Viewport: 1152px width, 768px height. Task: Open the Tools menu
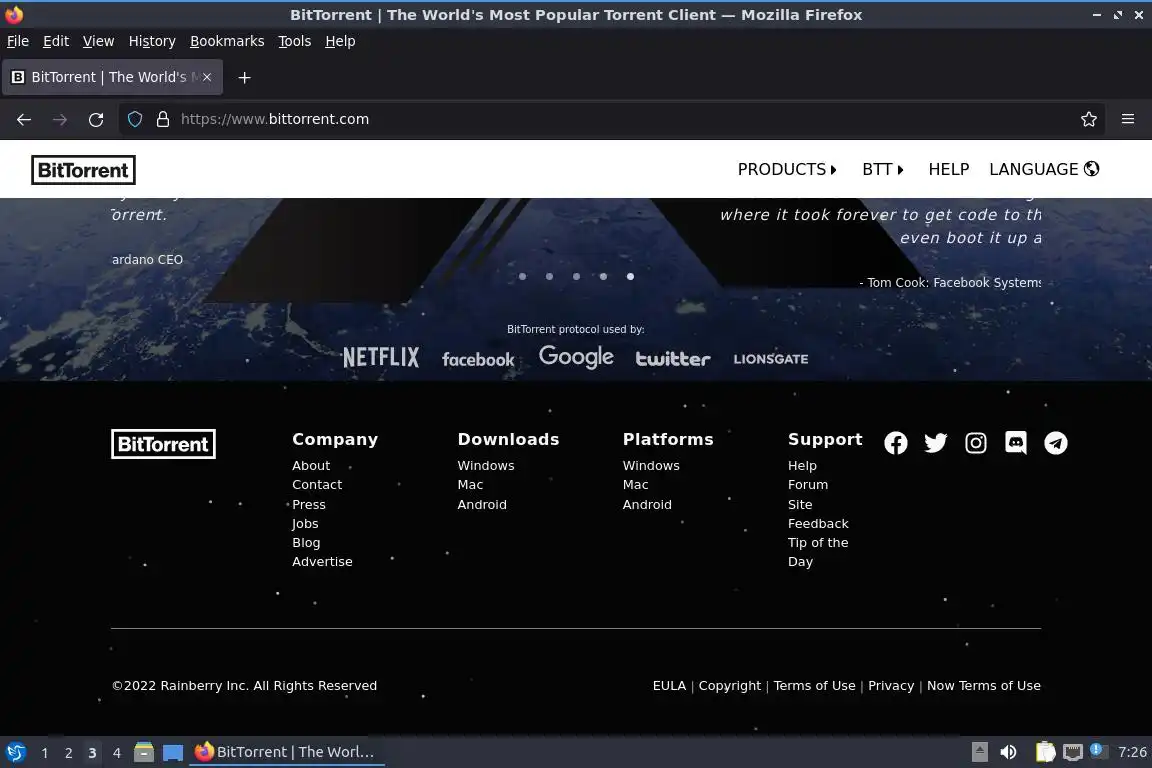pos(295,41)
